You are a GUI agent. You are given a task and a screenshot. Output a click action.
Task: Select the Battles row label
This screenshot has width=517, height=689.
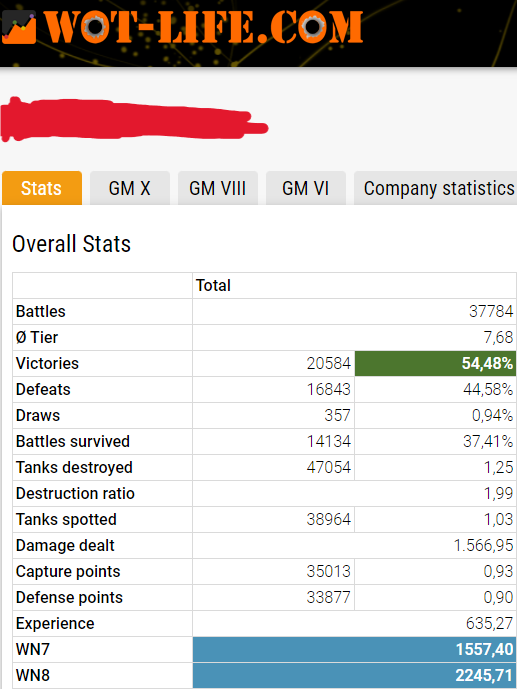(x=40, y=312)
